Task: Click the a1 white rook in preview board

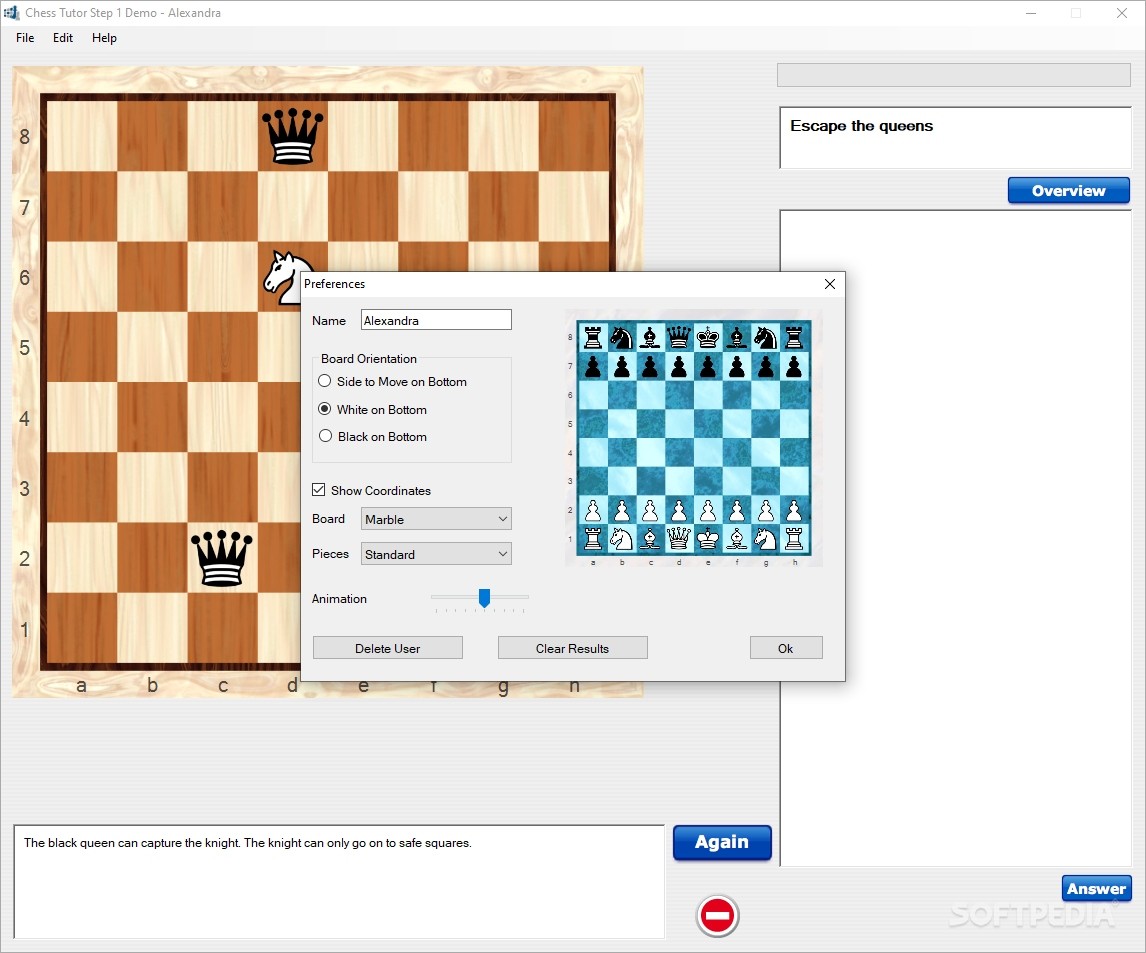Action: (x=593, y=539)
